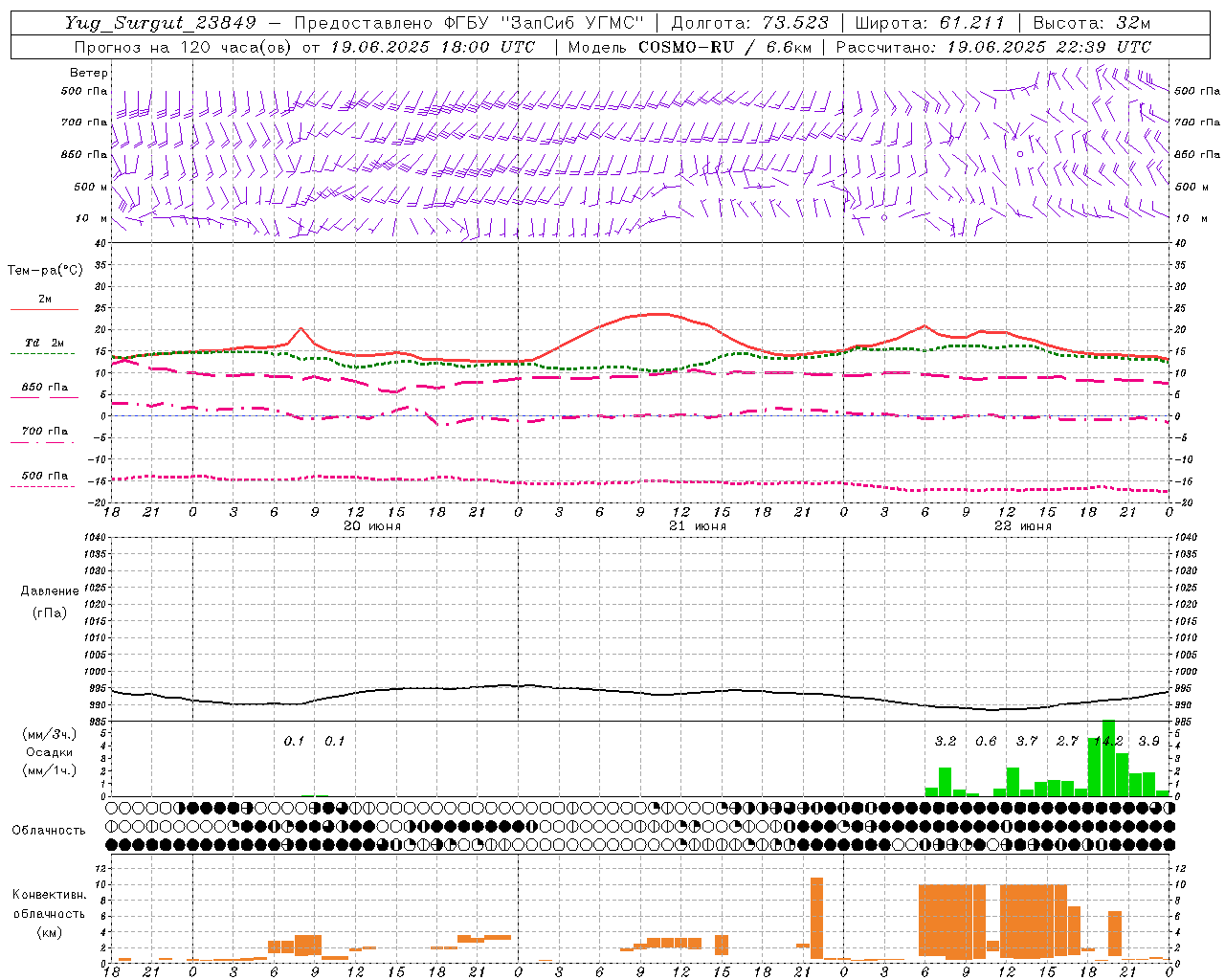
Task: Click the red temperature peak at 8h on 20 июня
Action: (x=301, y=329)
